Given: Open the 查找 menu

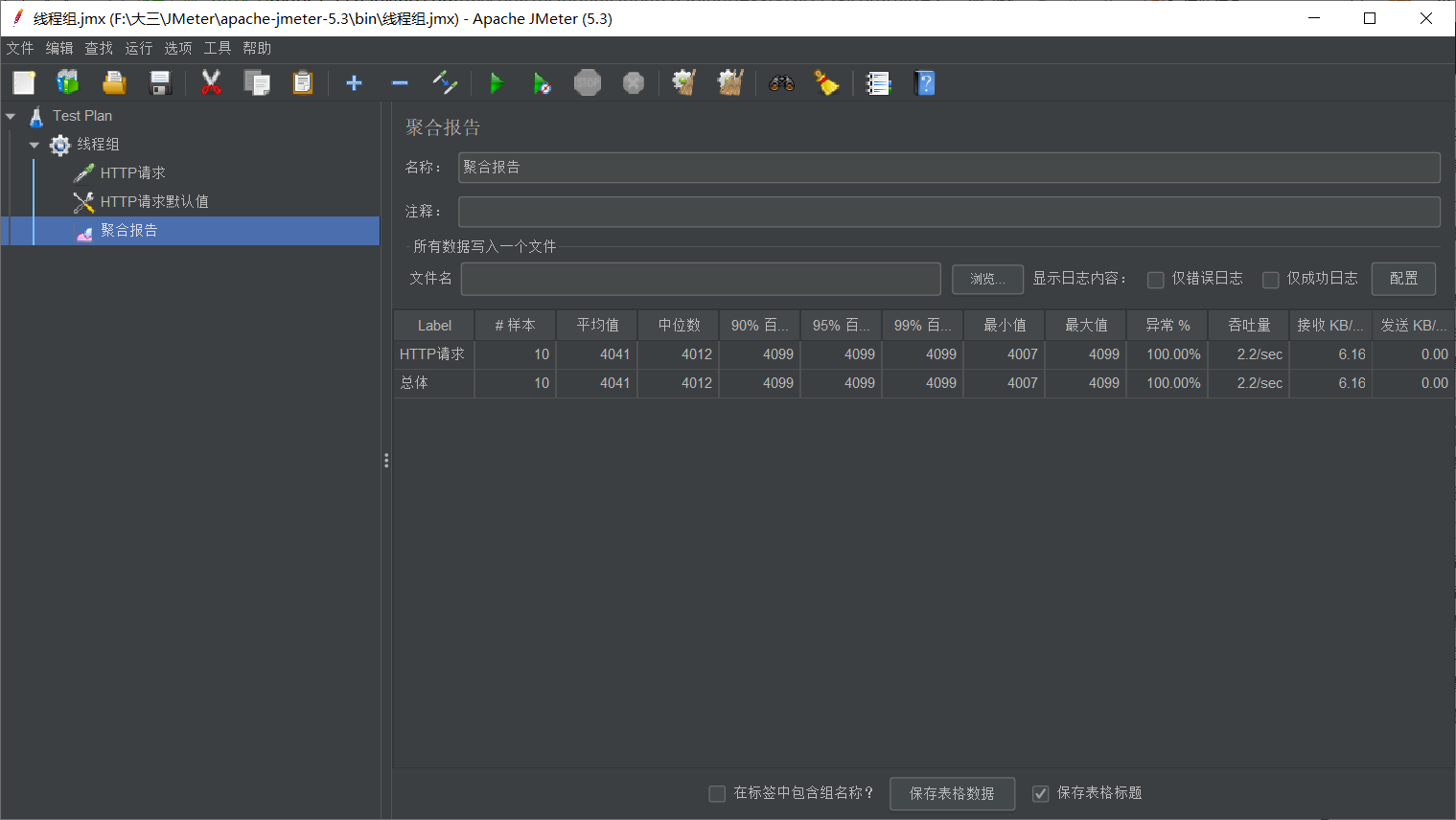Looking at the screenshot, I should (x=99, y=48).
